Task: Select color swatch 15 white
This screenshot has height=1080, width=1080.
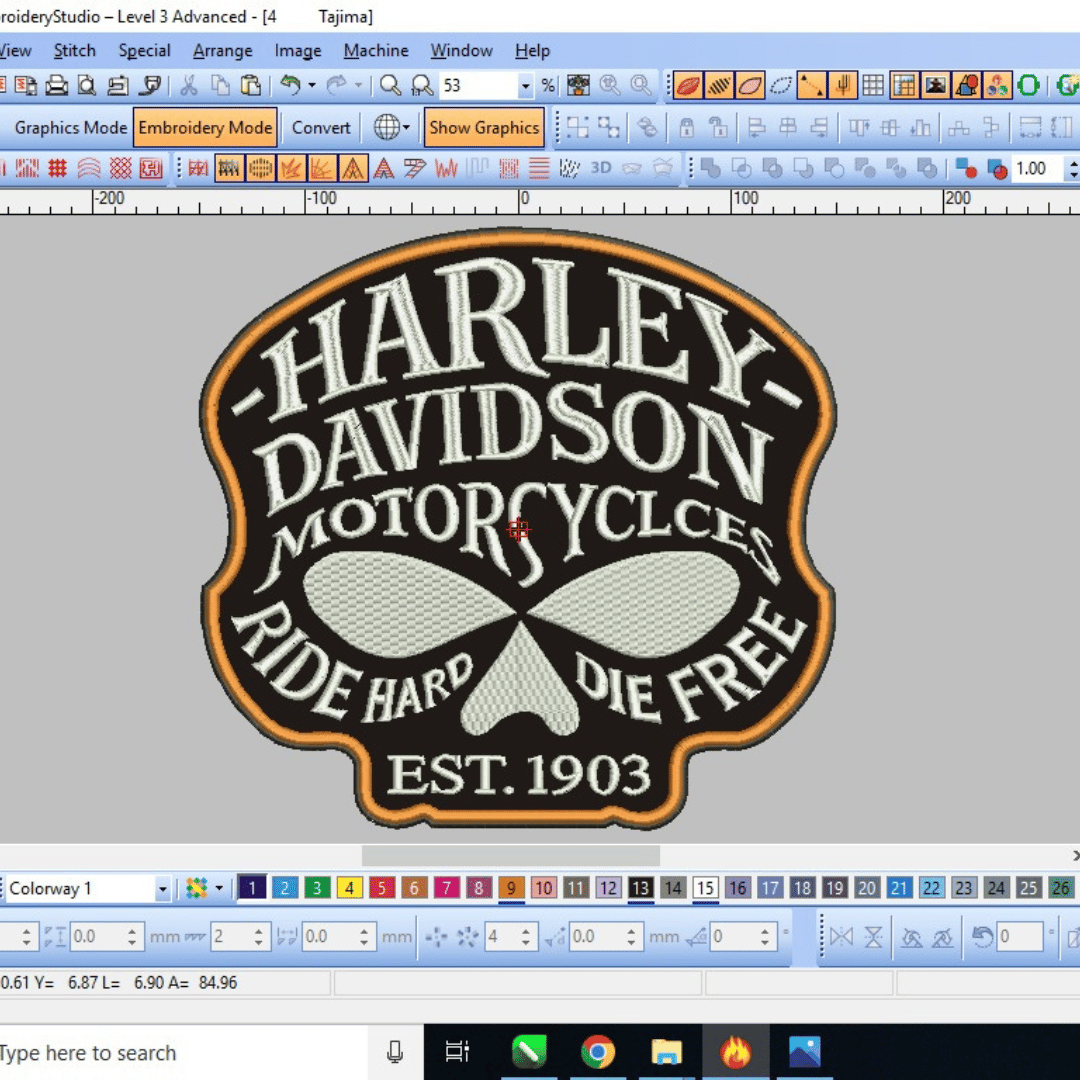Action: [705, 889]
